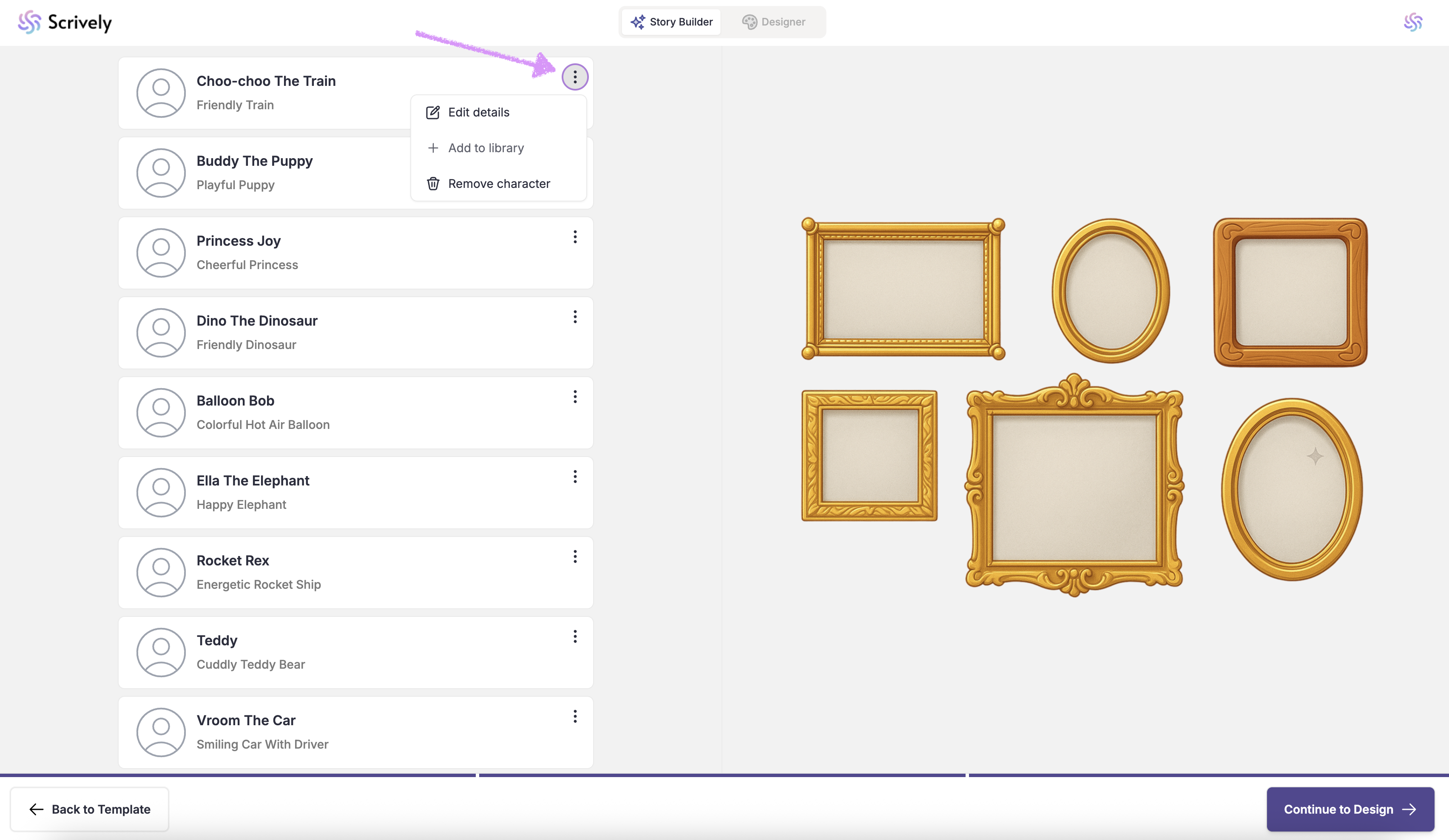Image resolution: width=1449 pixels, height=840 pixels.
Task: Click Choo-choo The Train avatar icon
Action: pos(160,93)
